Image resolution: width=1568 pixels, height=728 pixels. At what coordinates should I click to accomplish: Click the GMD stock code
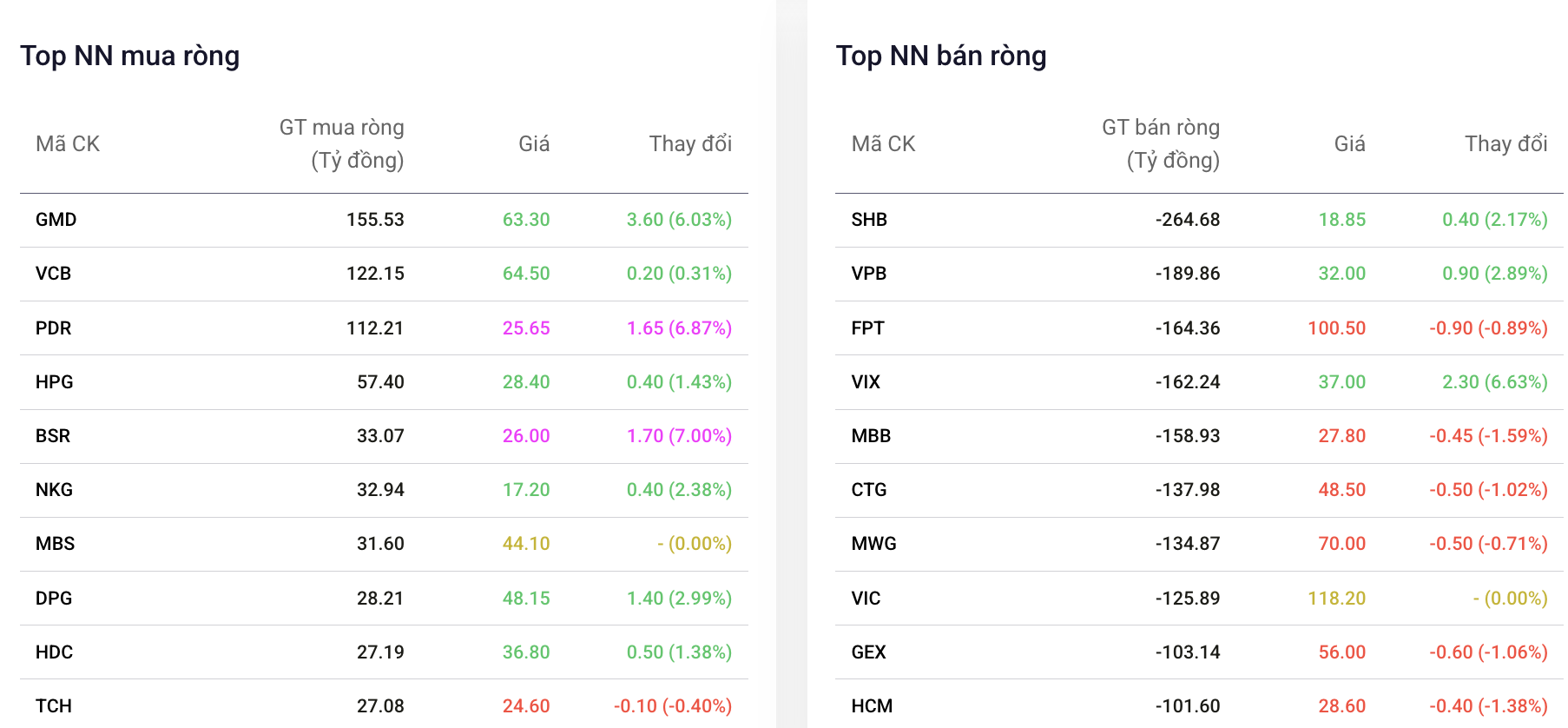coord(56,220)
